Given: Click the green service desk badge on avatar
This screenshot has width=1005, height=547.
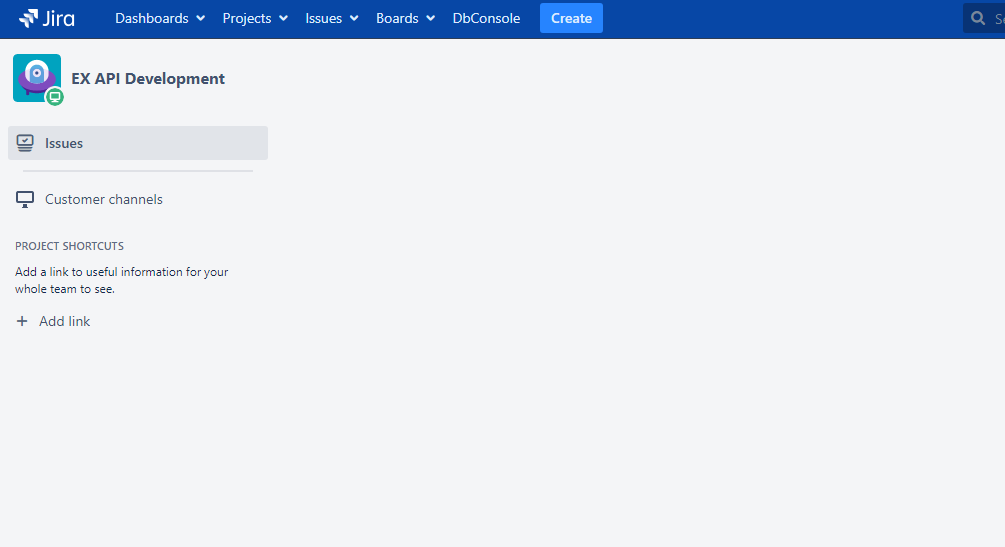Looking at the screenshot, I should (x=55, y=97).
